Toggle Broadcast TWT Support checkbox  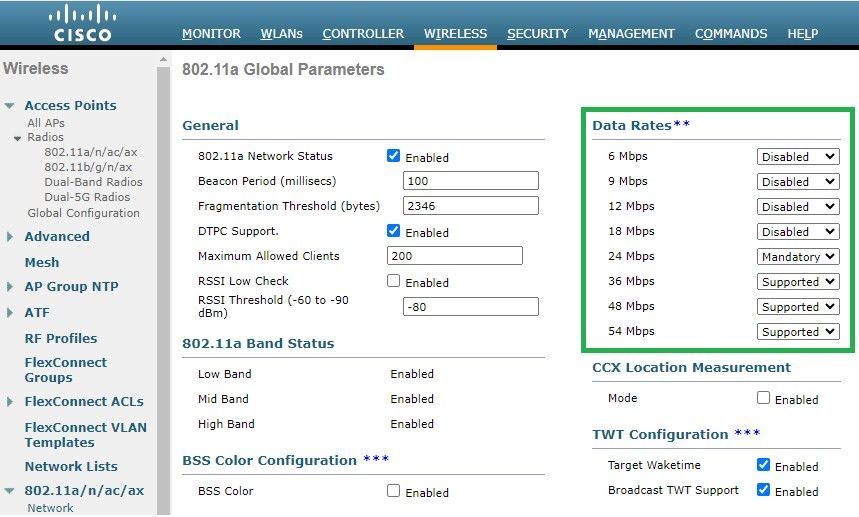coord(763,490)
